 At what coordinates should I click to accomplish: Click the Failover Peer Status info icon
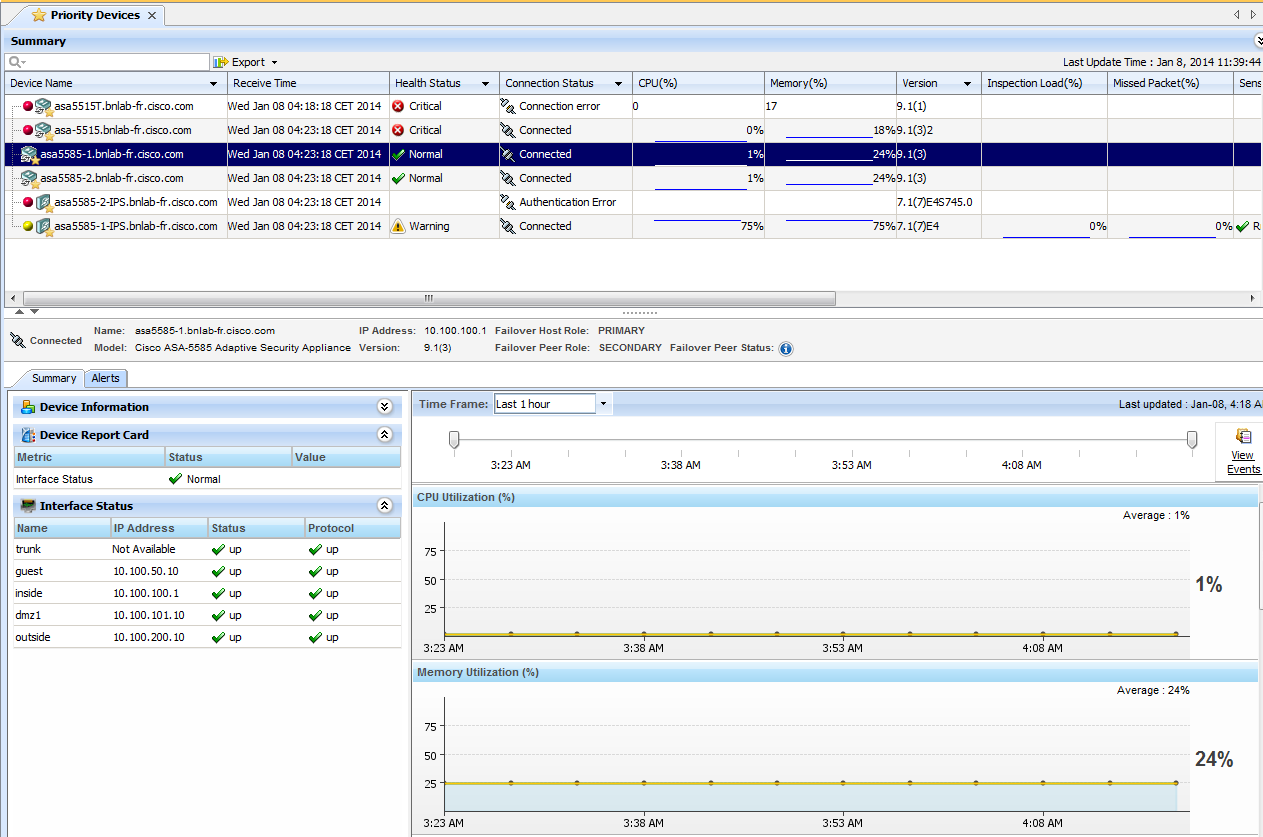[x=786, y=349]
